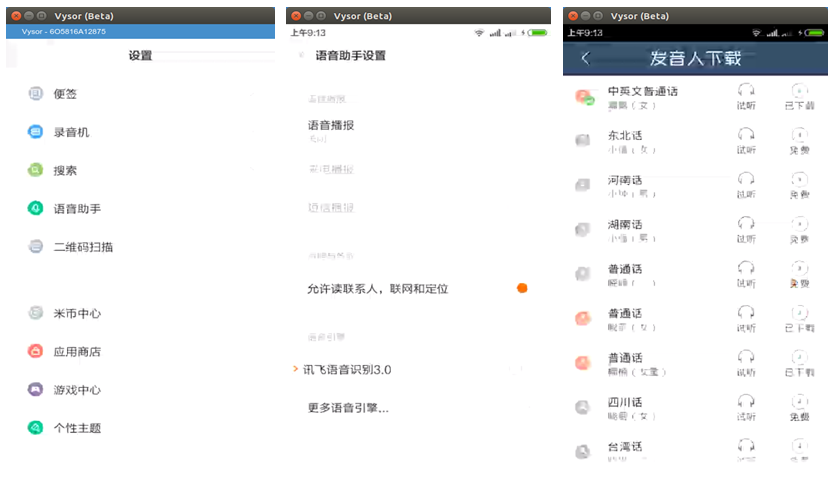
Task: Select the 四川话 voice name
Action: pyautogui.click(x=625, y=402)
